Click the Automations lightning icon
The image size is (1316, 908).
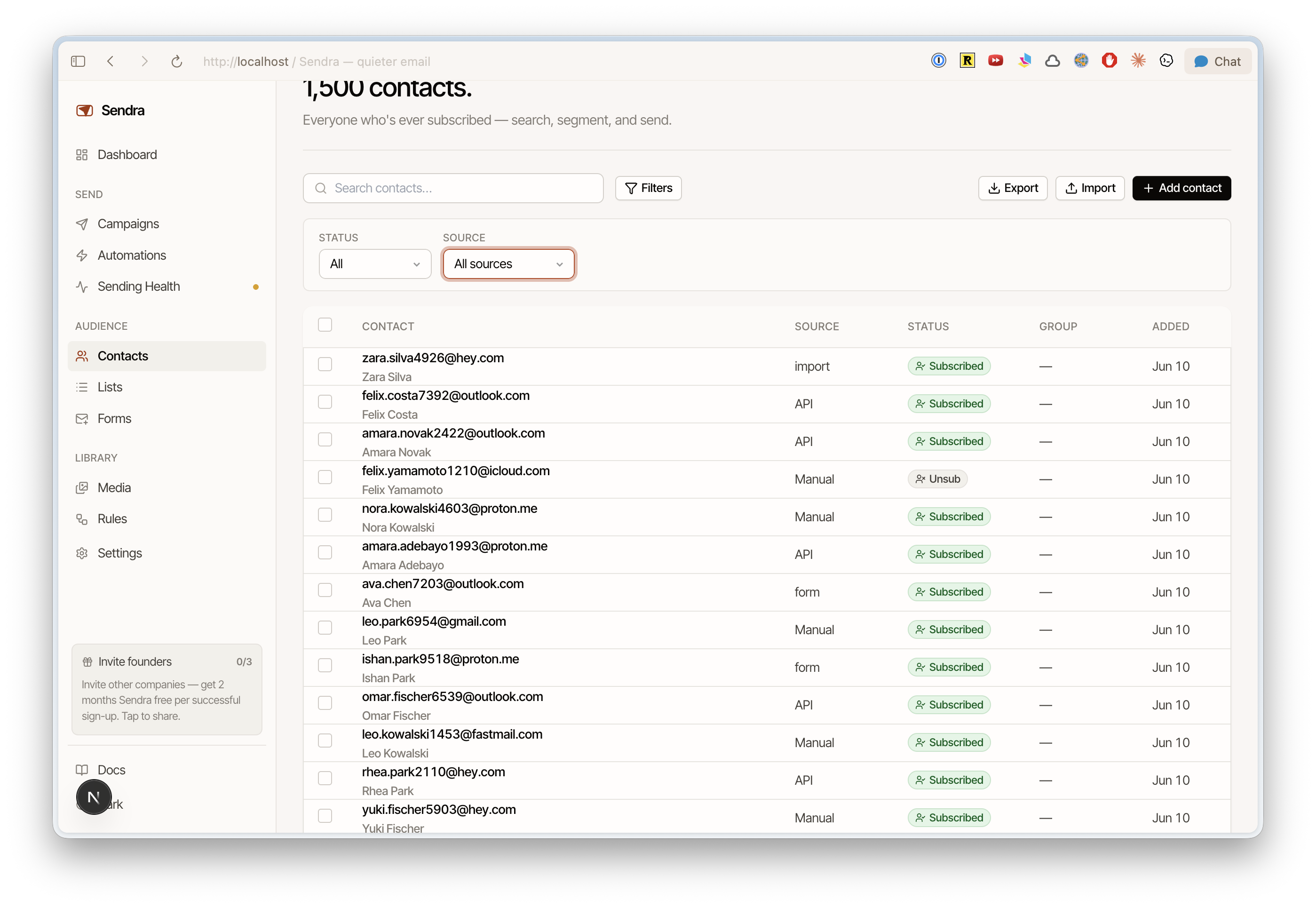82,255
